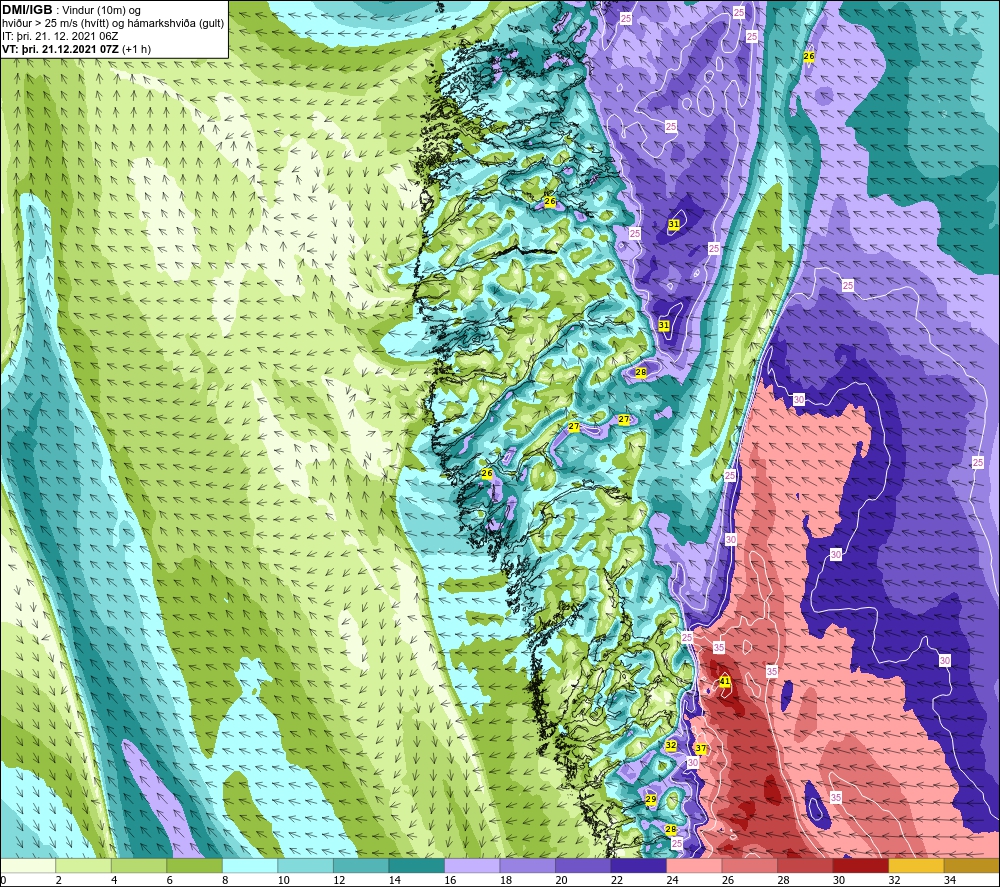Select the 2–4 m/s pale green legend swatch
The image size is (1000, 887).
pos(84,865)
